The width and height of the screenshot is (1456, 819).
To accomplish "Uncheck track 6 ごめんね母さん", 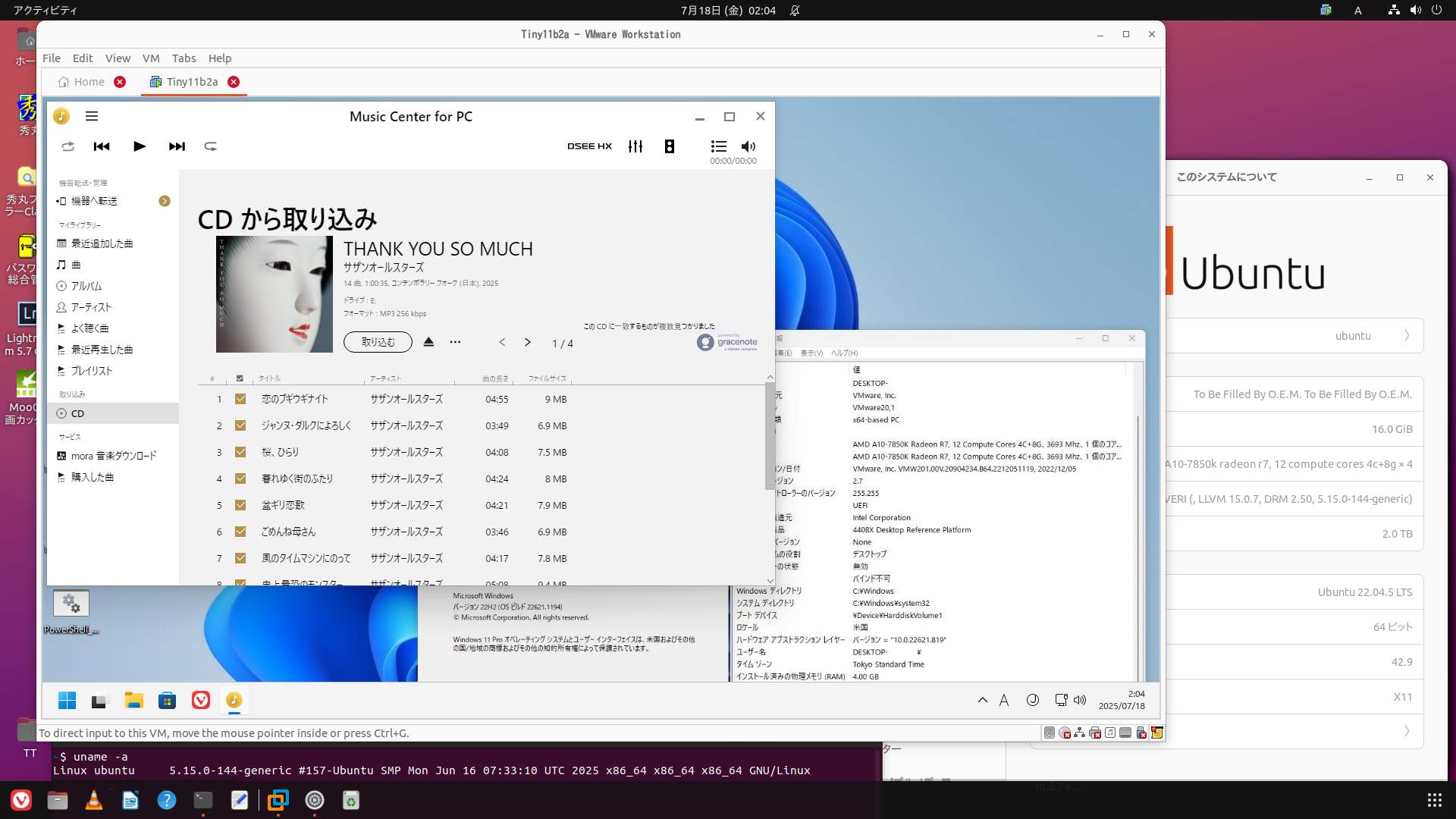I will pyautogui.click(x=240, y=532).
